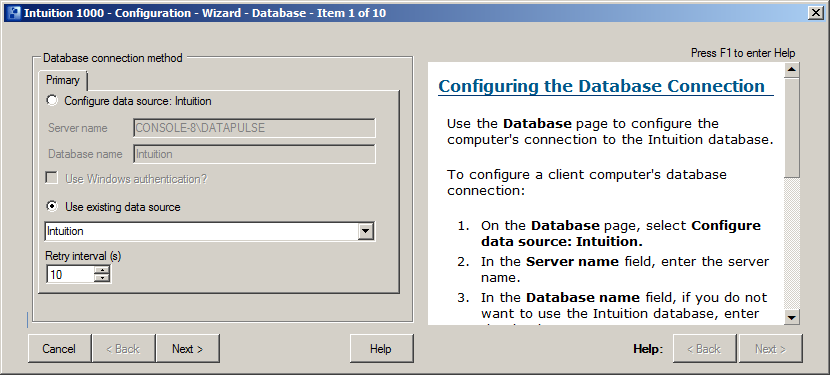The image size is (830, 375).
Task: Select Configure data source: Intuition radio button
Action: tap(52, 101)
